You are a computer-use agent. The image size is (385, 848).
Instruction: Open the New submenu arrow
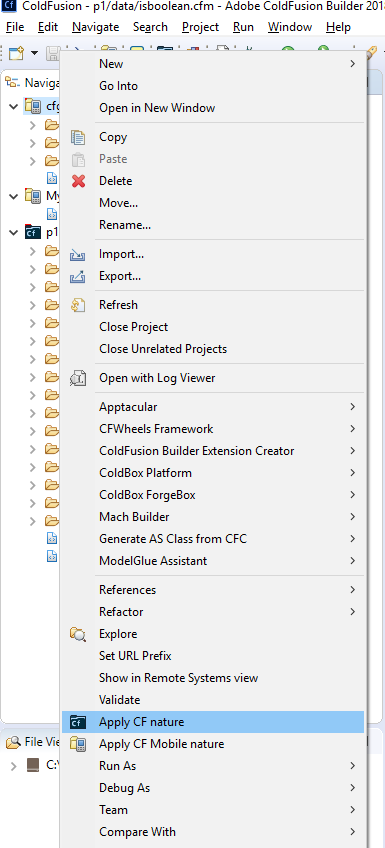[353, 64]
